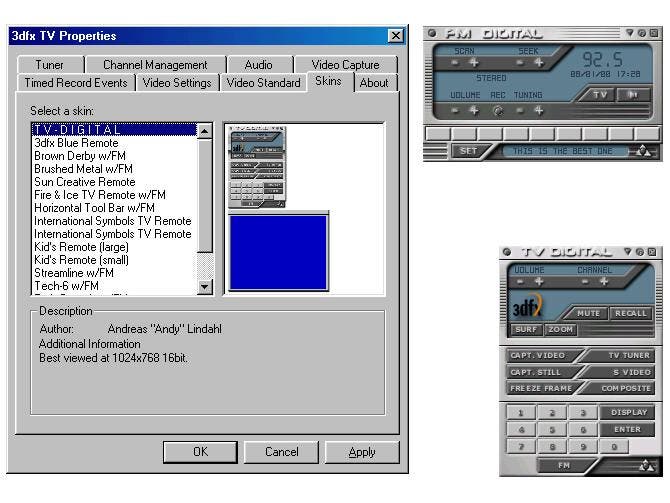Select Fire & Ice TV Remote w/FM

click(115, 195)
